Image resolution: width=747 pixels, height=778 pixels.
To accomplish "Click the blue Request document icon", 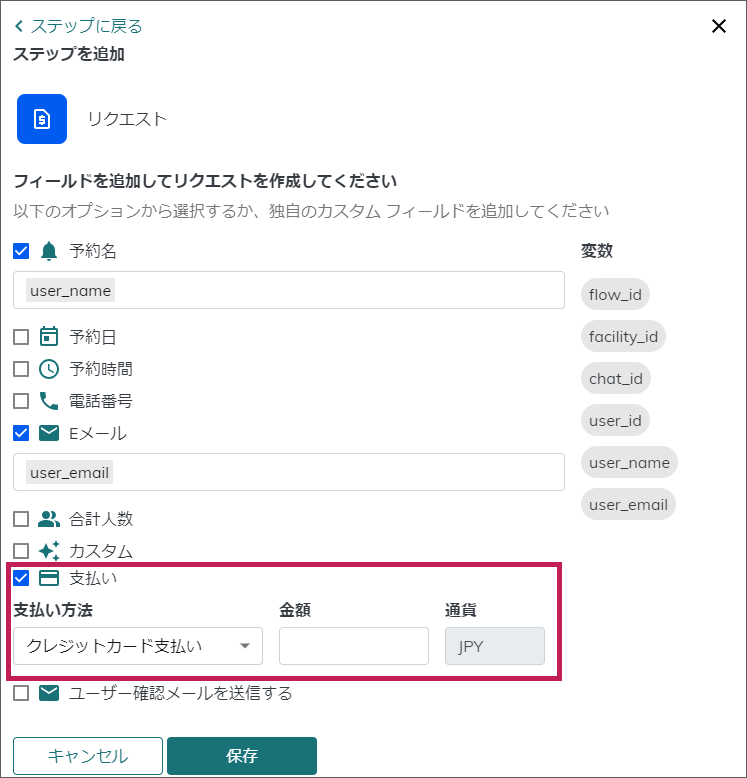I will 41,119.
